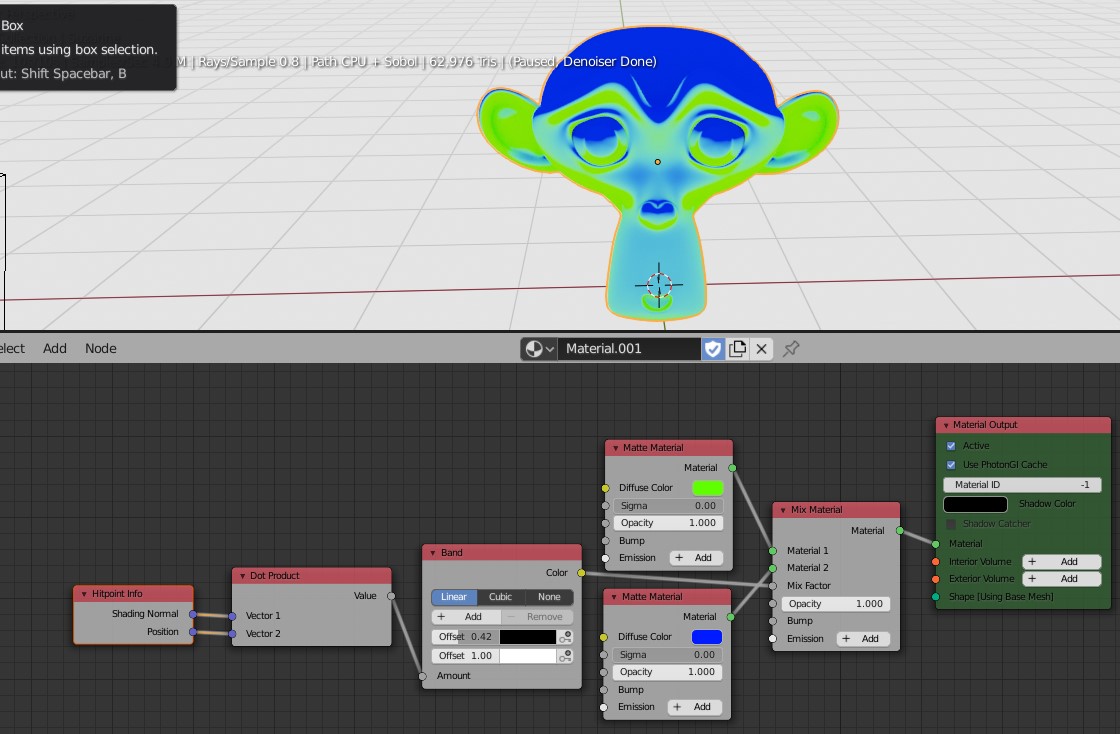Open the Node menu in header
1120x734 pixels.
101,349
